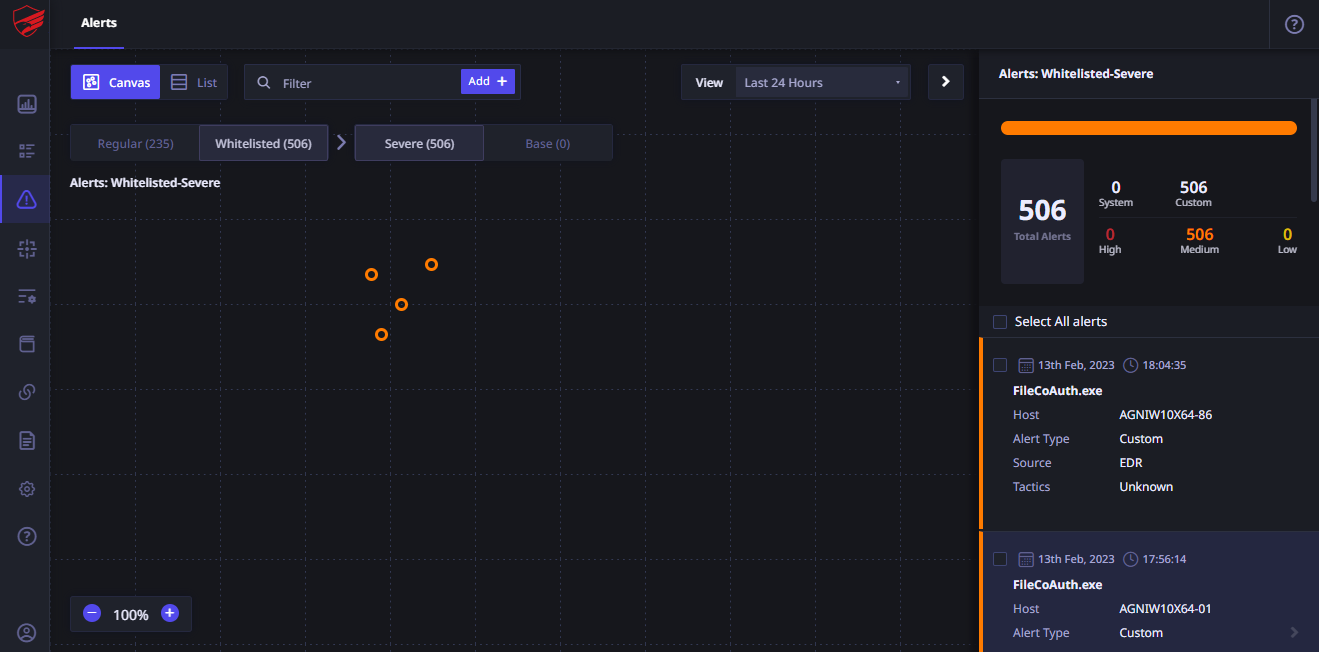Switch to the Base (0) tab

point(548,143)
